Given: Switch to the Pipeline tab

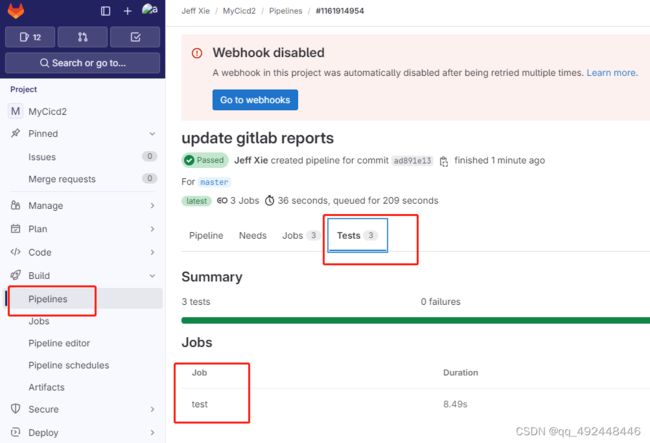Looking at the screenshot, I should (206, 235).
